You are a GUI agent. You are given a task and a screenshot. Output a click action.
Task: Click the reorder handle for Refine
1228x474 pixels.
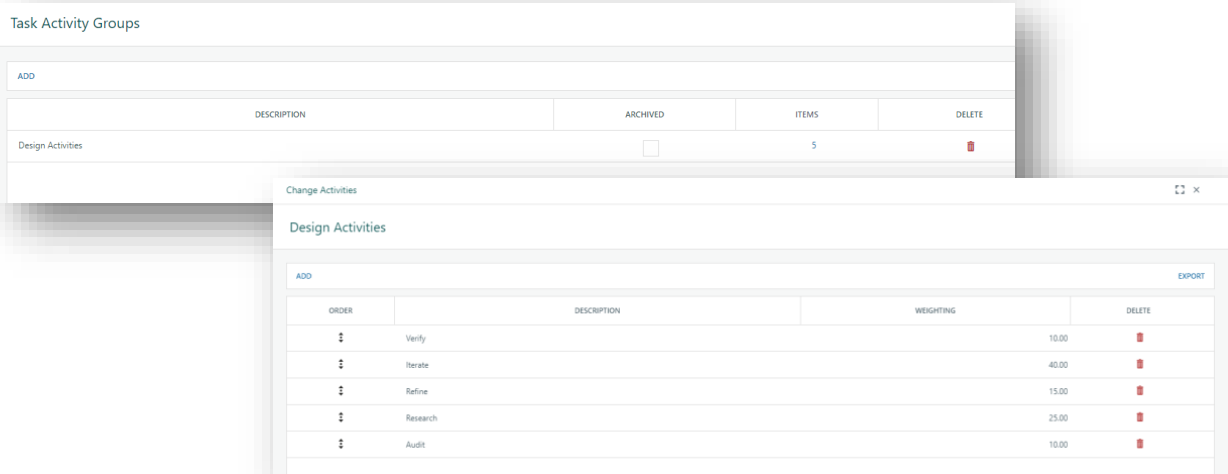point(341,391)
